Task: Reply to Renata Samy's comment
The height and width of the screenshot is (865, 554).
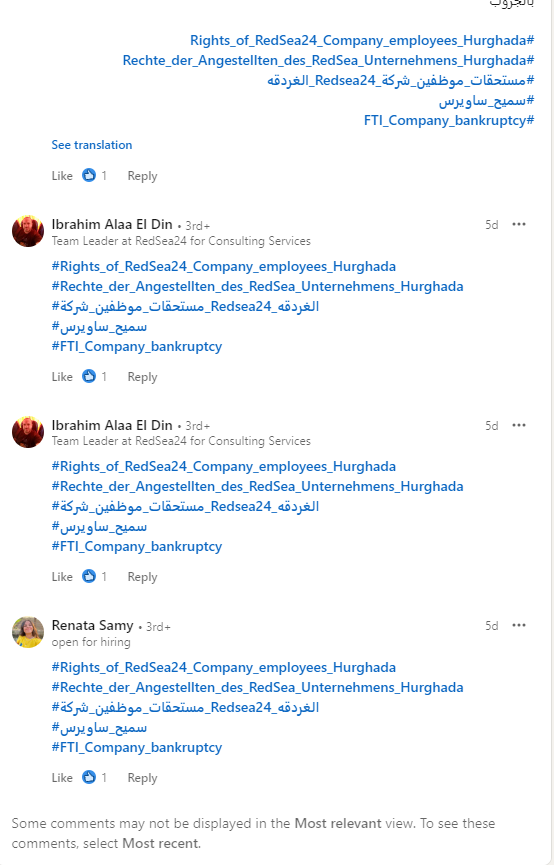Action: [x=142, y=778]
